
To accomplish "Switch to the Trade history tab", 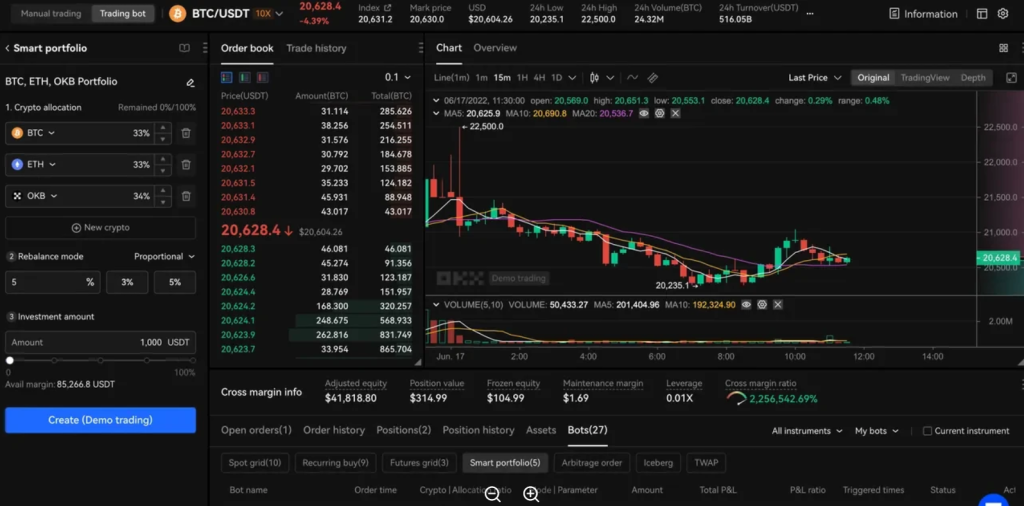I will pyautogui.click(x=316, y=48).
